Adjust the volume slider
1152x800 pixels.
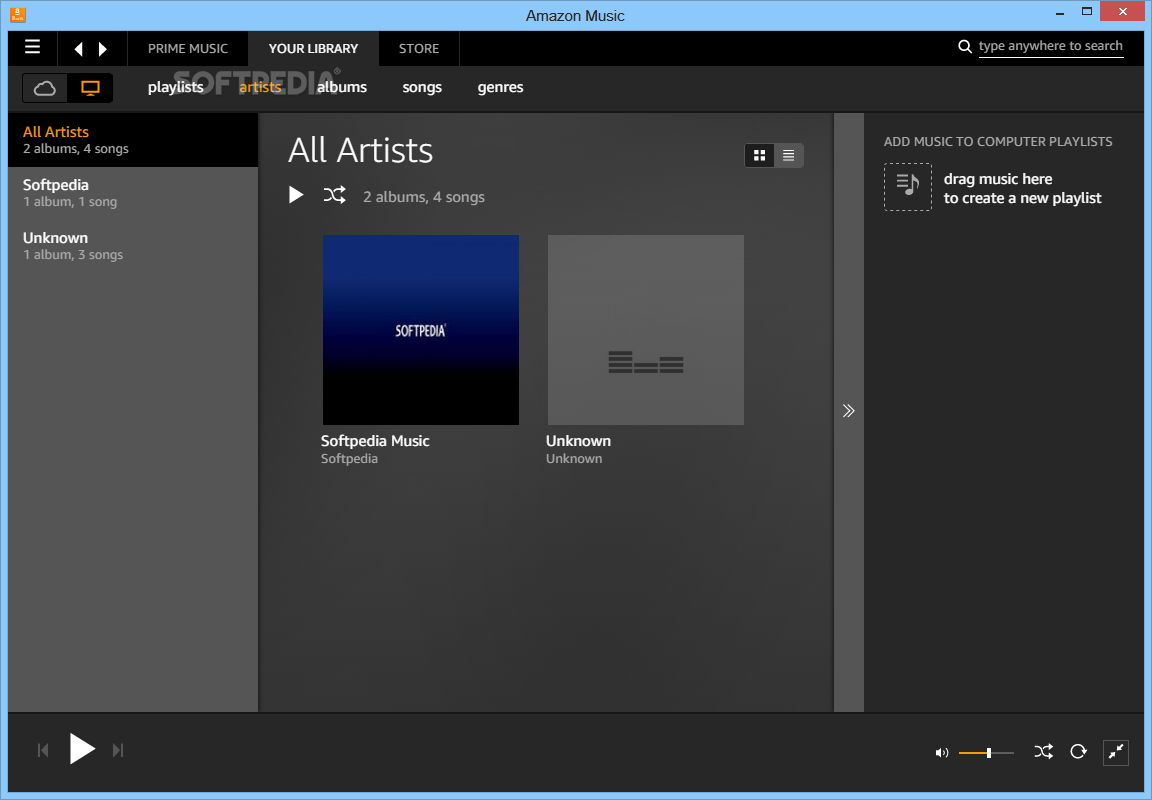point(986,752)
